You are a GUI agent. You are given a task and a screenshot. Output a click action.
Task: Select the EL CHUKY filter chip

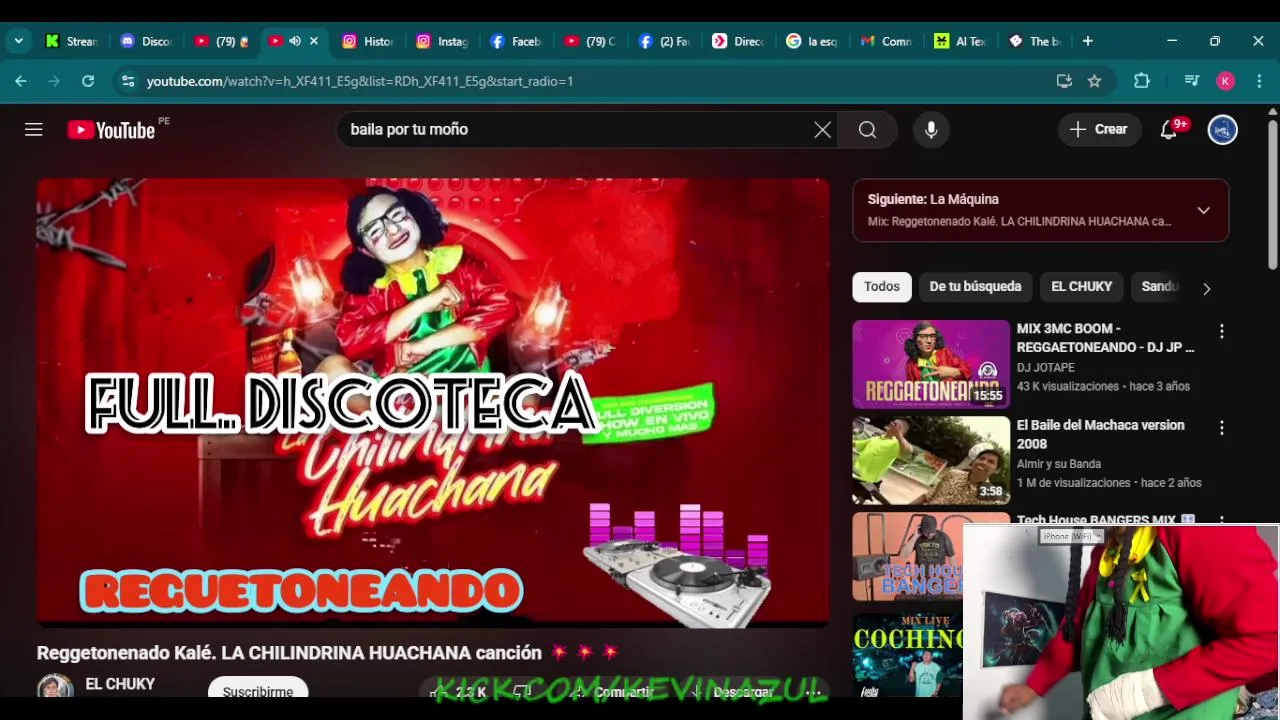[x=1081, y=286]
